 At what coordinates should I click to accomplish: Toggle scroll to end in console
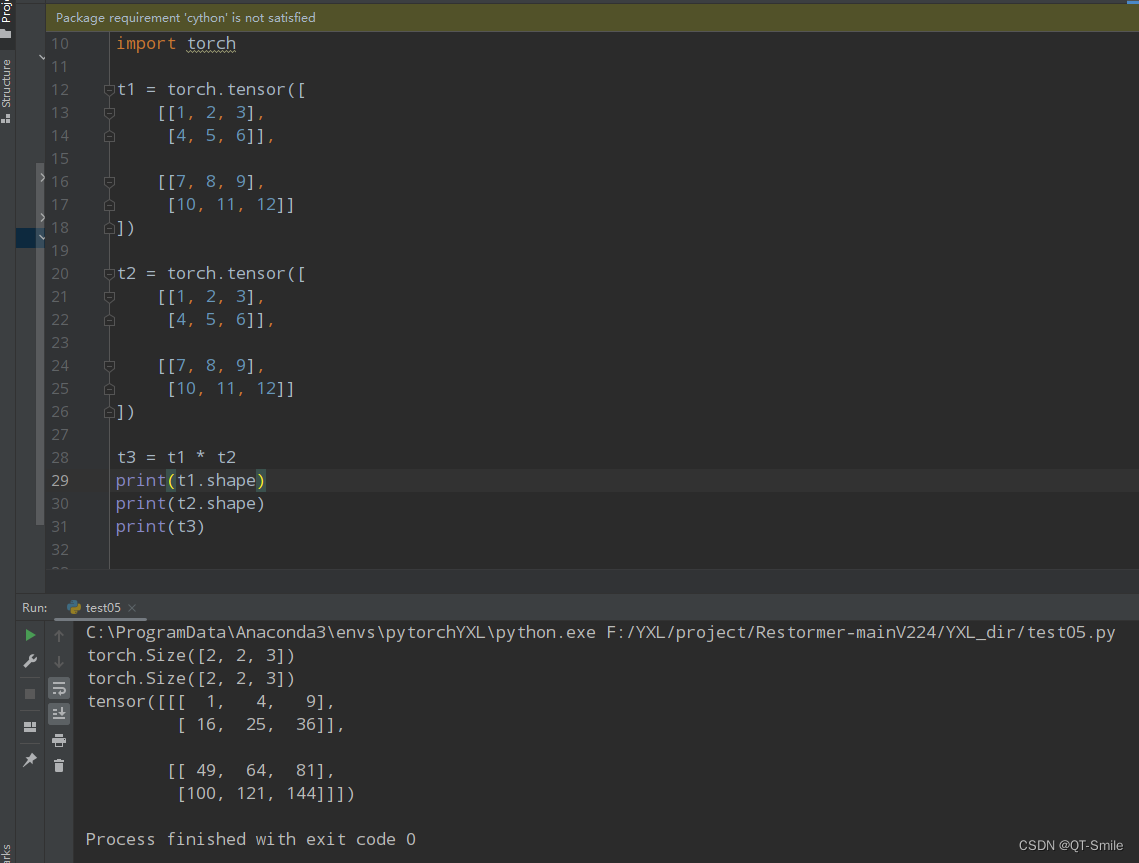[x=59, y=713]
